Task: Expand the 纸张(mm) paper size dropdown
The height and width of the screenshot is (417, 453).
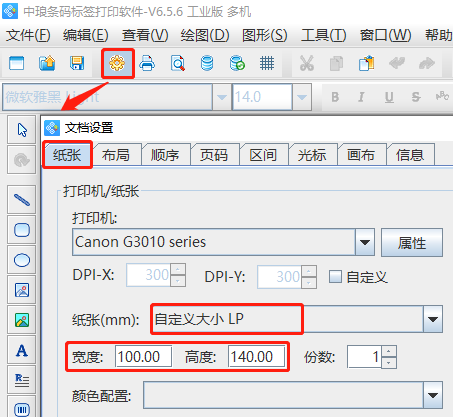Action: coord(433,319)
